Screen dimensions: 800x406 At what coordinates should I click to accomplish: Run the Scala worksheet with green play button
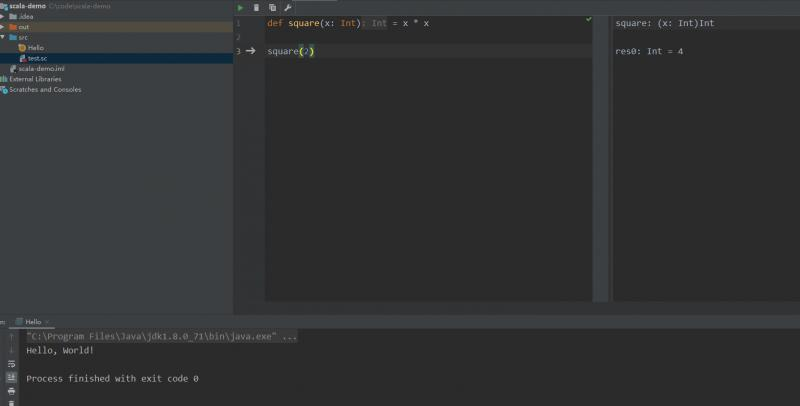click(240, 8)
